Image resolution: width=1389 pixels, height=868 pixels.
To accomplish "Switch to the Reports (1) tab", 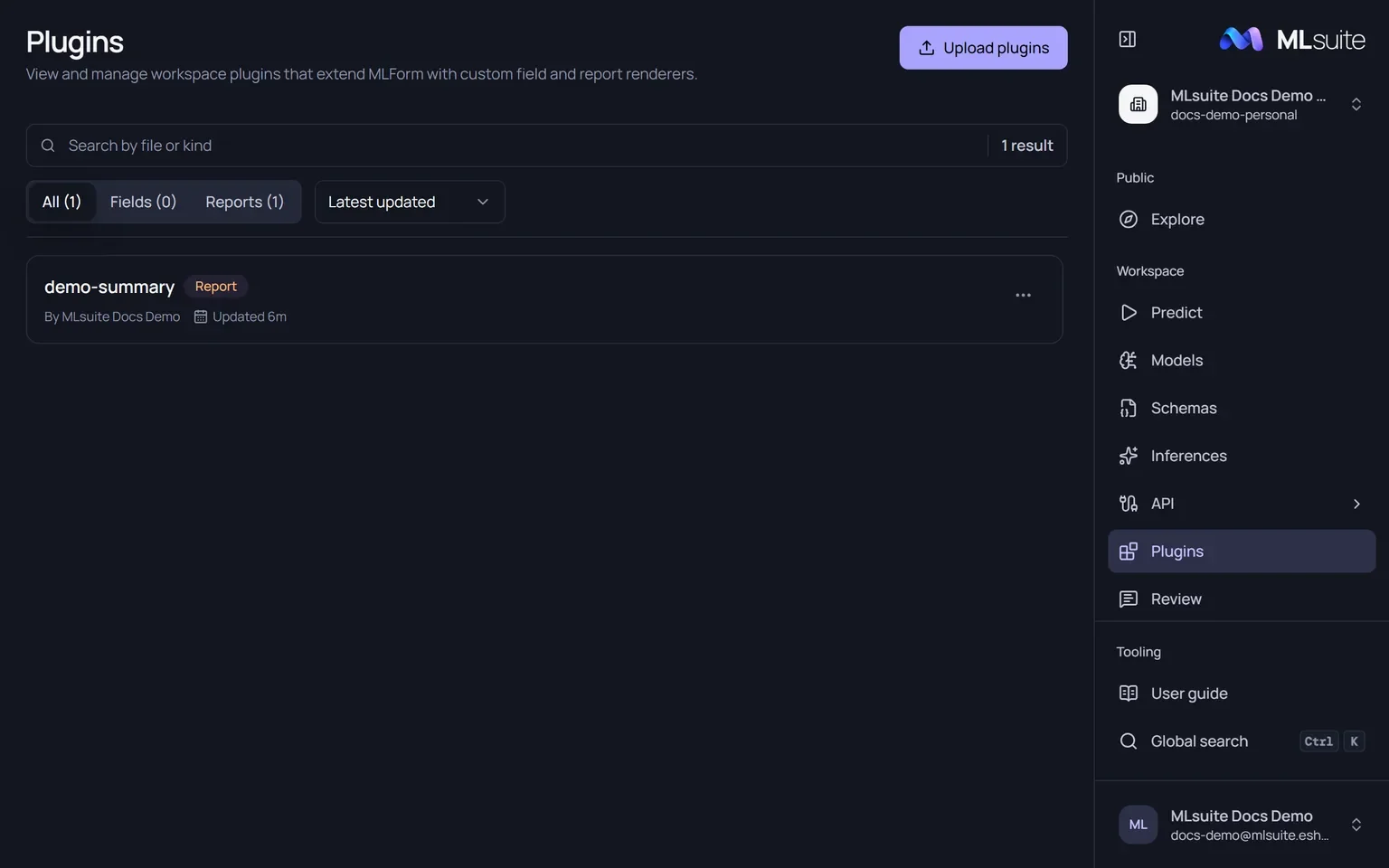I will tap(244, 202).
